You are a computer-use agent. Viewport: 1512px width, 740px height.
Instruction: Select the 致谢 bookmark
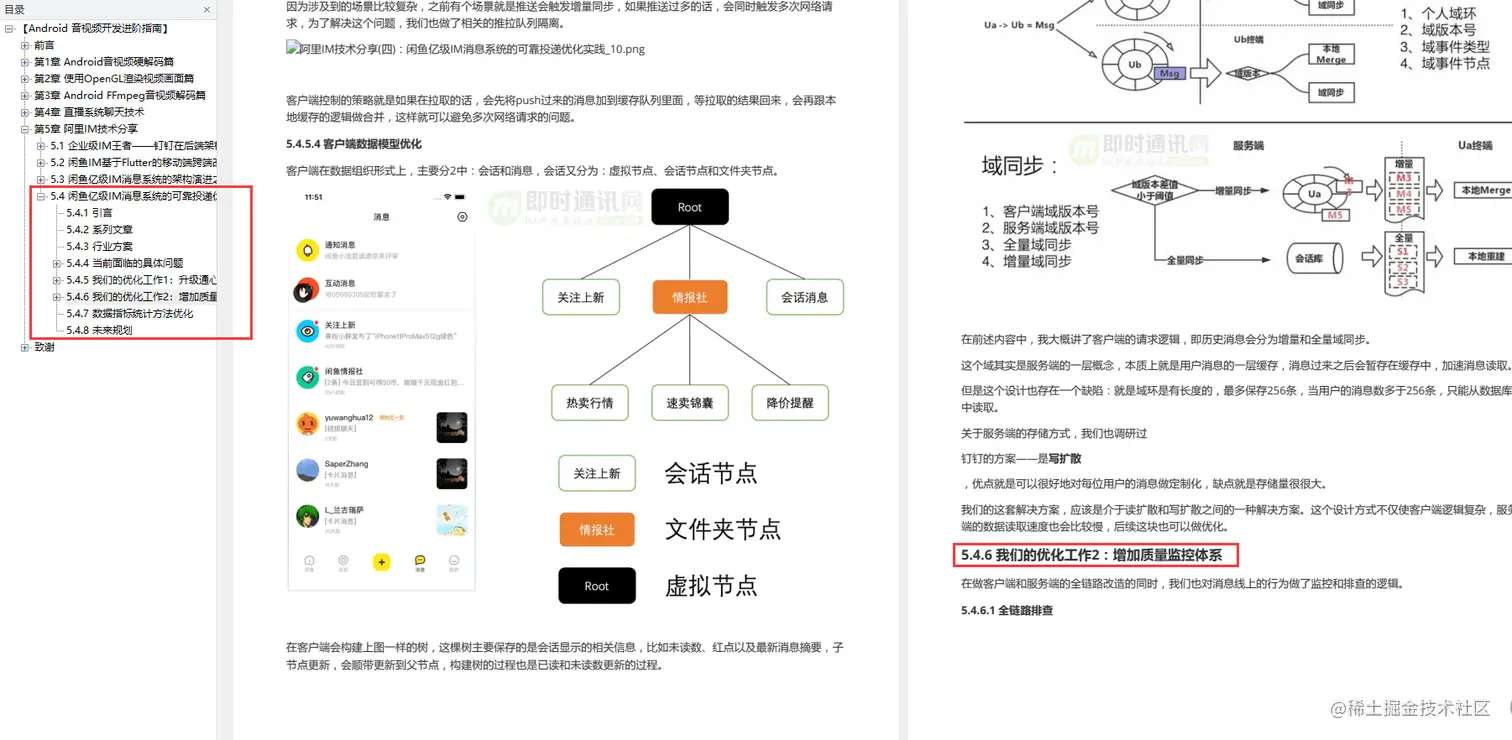(x=44, y=347)
